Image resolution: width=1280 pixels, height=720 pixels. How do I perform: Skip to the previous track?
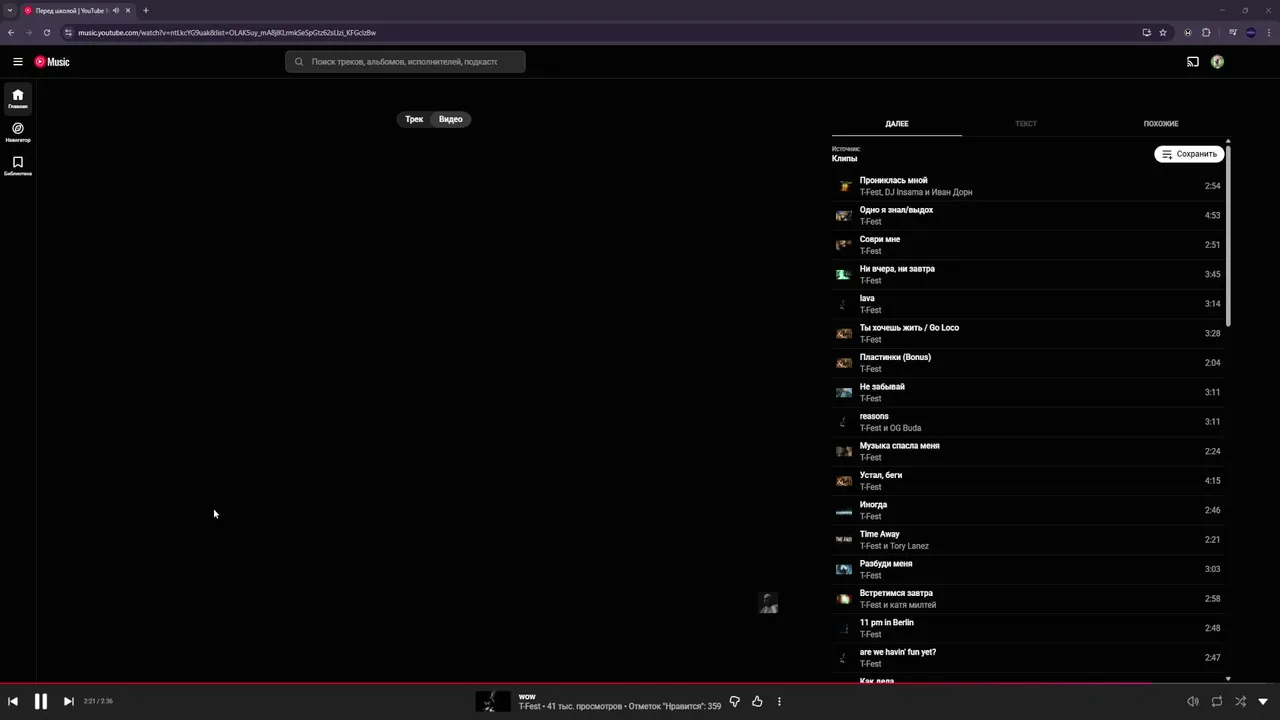click(13, 702)
